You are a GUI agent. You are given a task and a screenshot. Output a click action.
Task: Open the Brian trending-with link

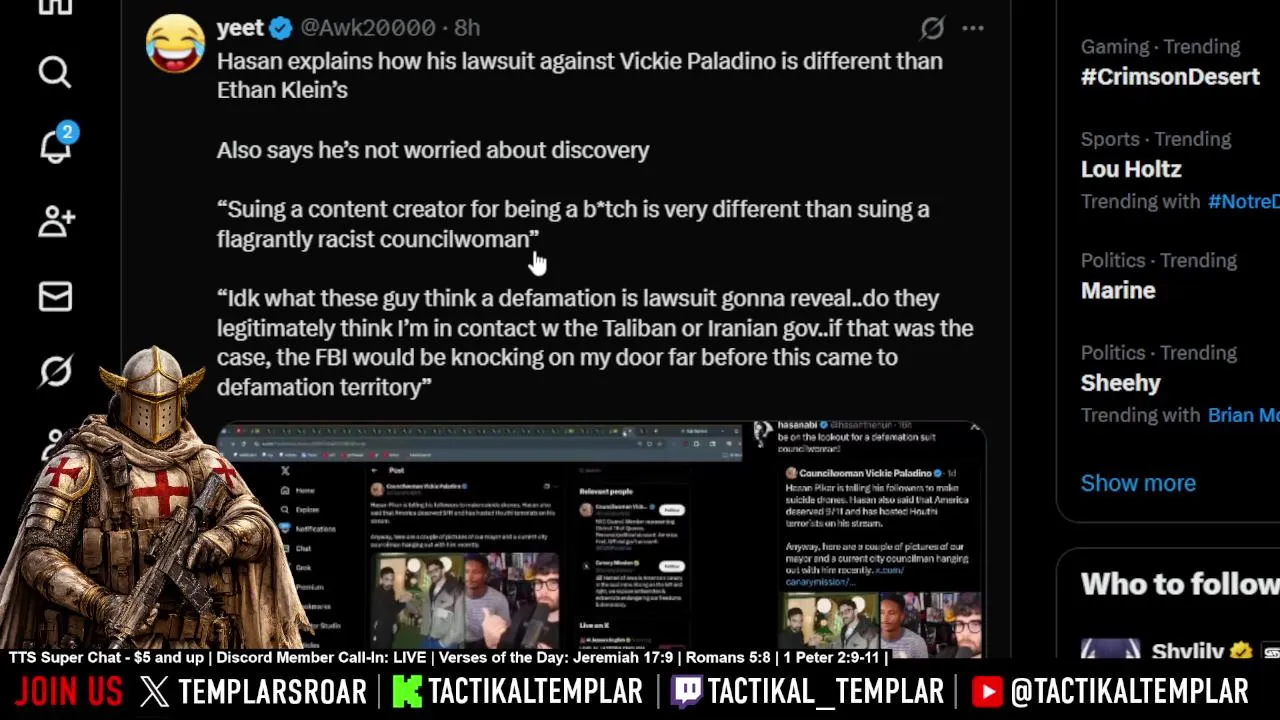point(1243,415)
